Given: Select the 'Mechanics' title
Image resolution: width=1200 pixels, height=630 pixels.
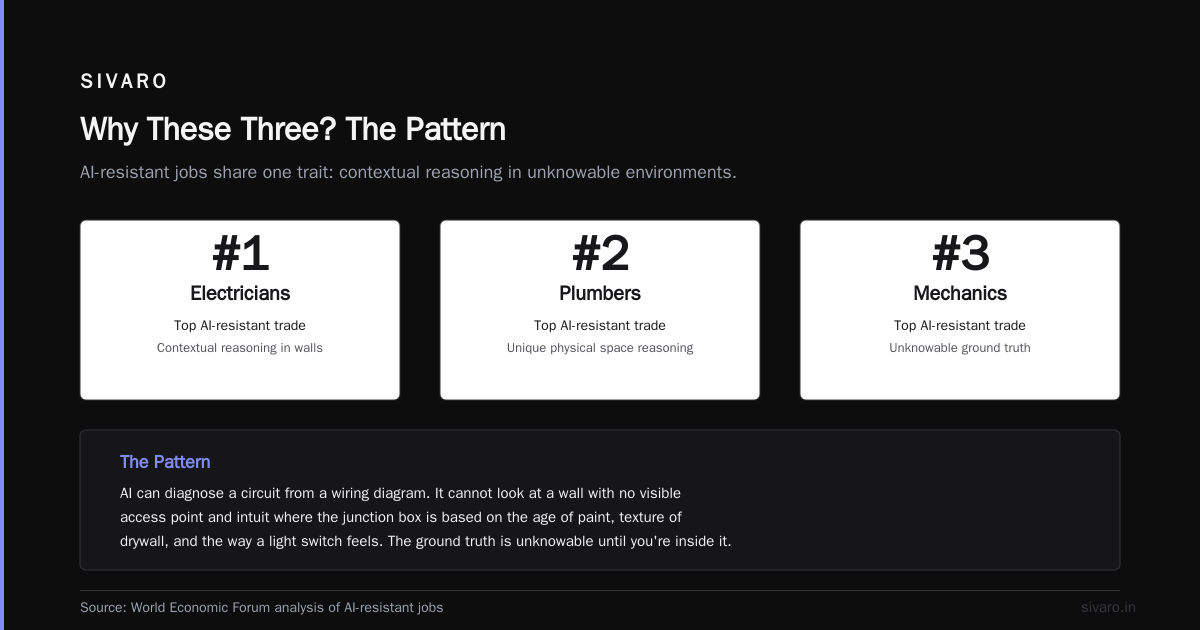Looking at the screenshot, I should point(960,293).
